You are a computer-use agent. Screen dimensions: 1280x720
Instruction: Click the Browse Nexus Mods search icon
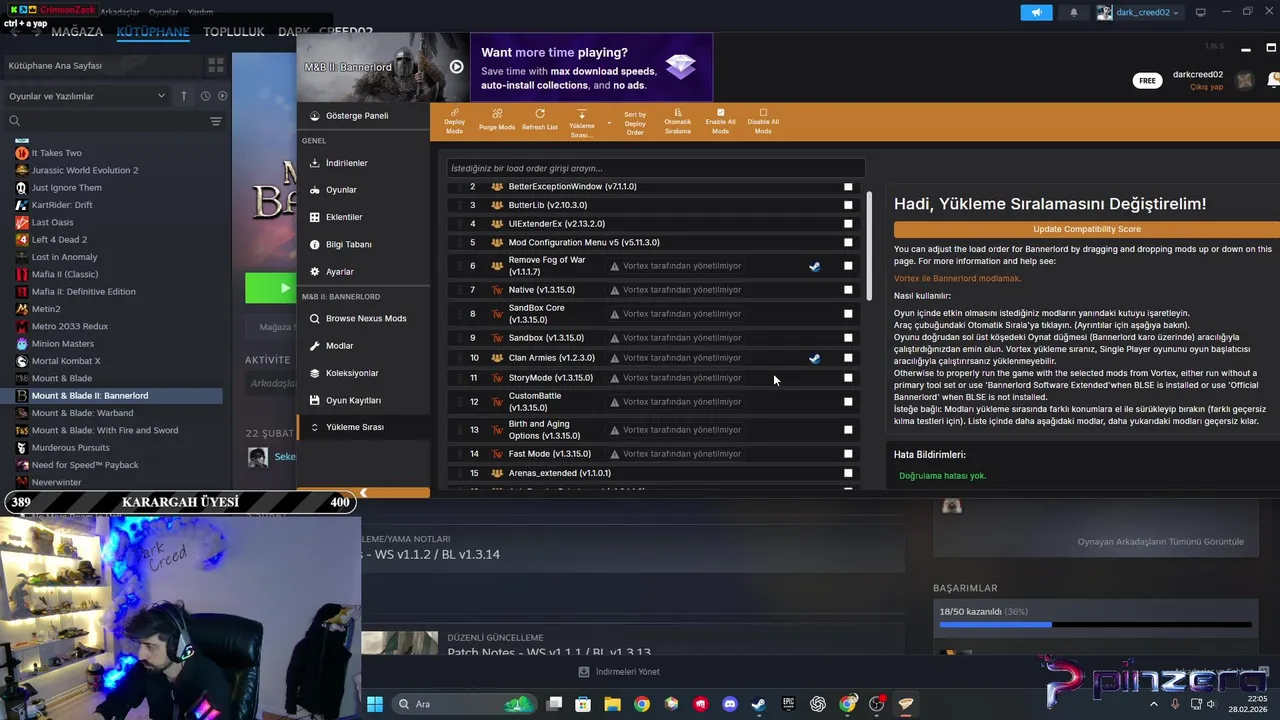315,318
